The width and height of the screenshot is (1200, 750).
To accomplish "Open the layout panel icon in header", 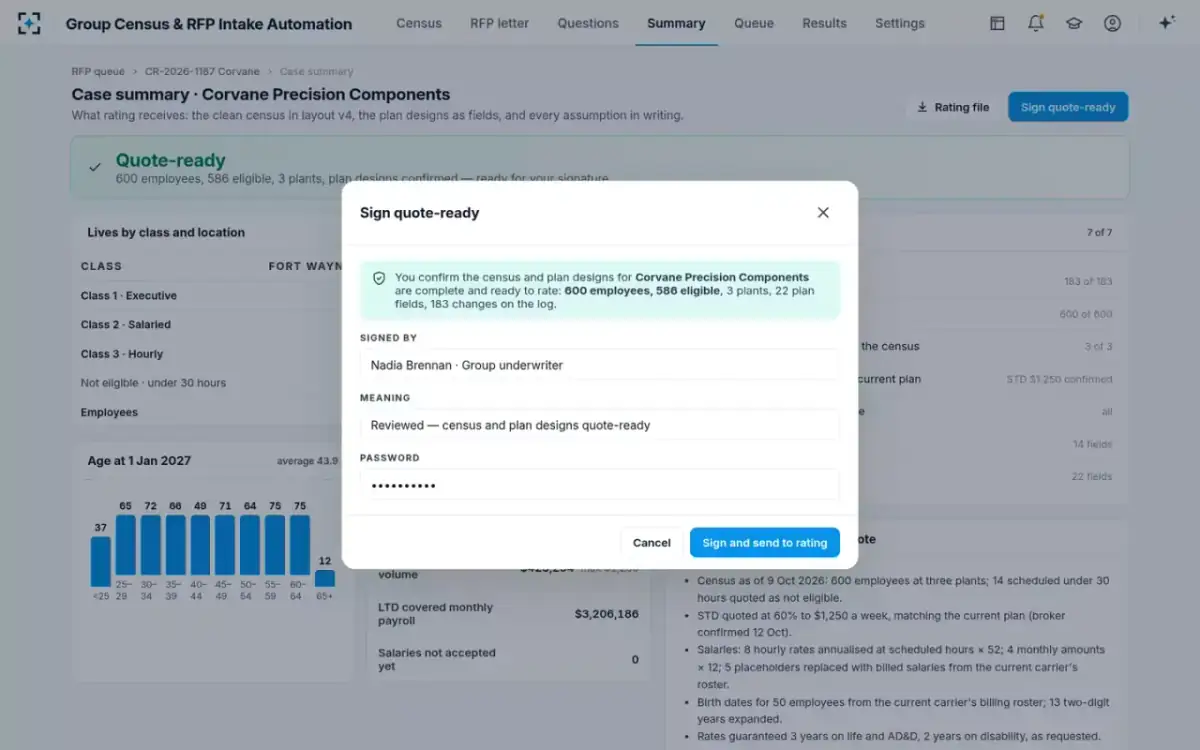I will [x=997, y=23].
